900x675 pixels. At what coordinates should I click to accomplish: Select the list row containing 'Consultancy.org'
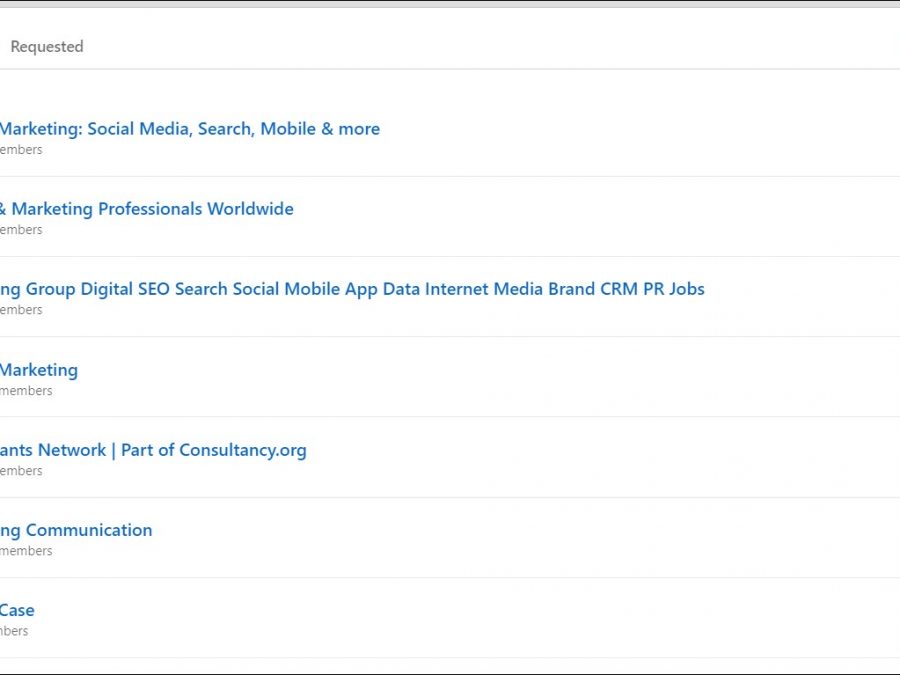point(600,458)
